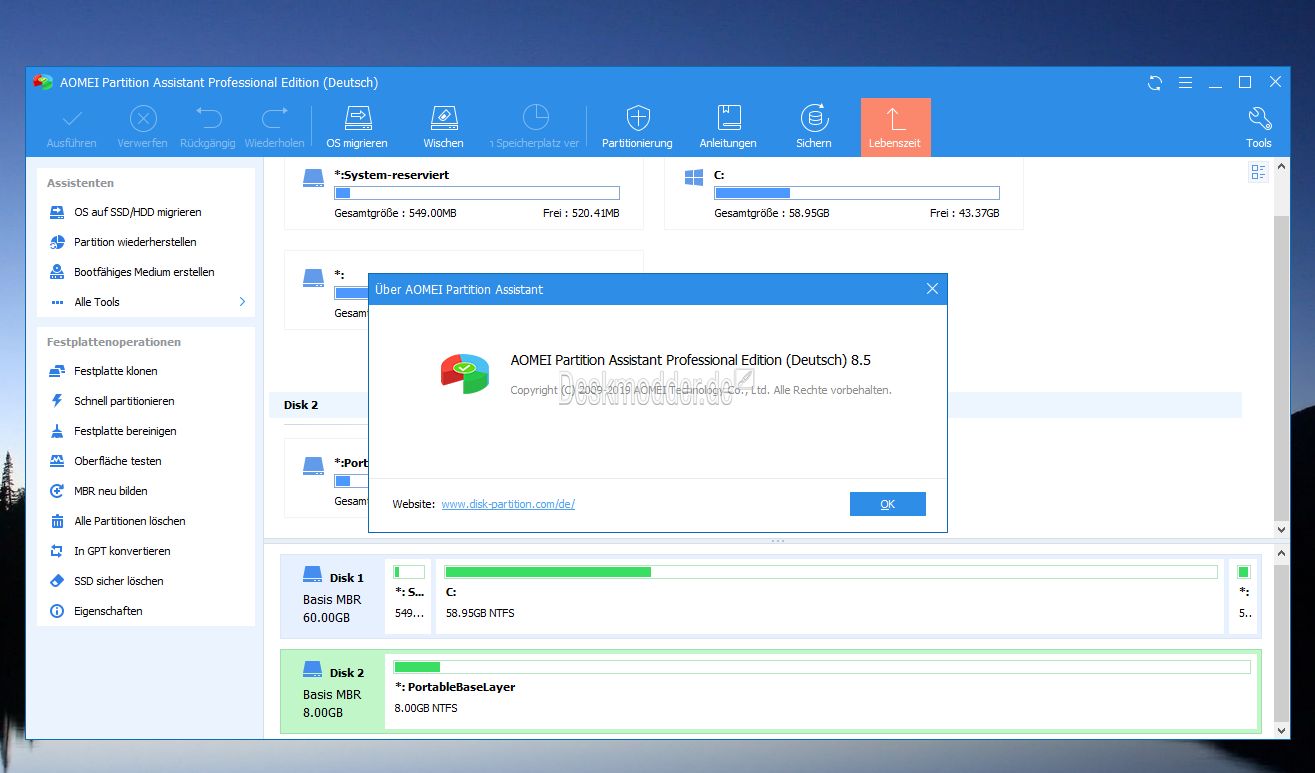Image resolution: width=1315 pixels, height=773 pixels.
Task: Click the Disk 2 header row
Action: tap(755, 405)
